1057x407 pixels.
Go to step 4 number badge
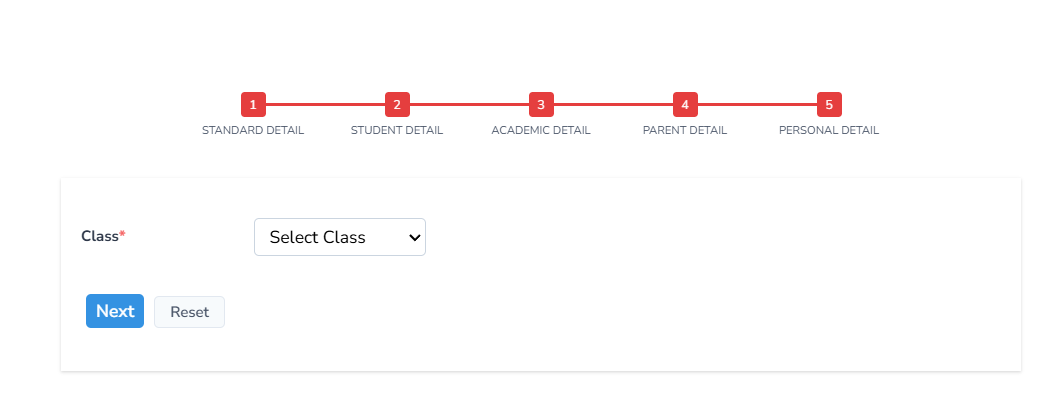685,104
